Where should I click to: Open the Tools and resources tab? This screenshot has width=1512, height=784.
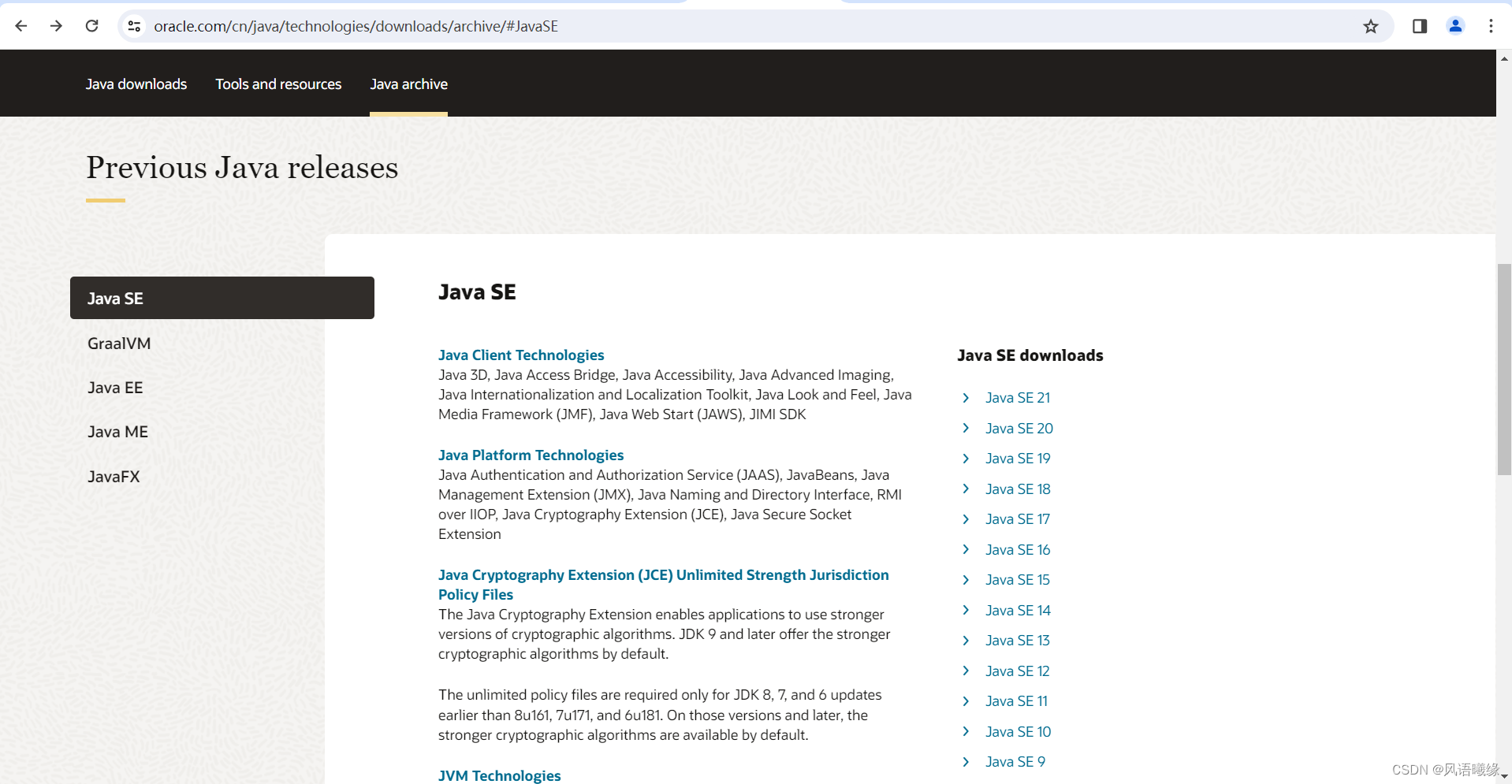point(278,84)
